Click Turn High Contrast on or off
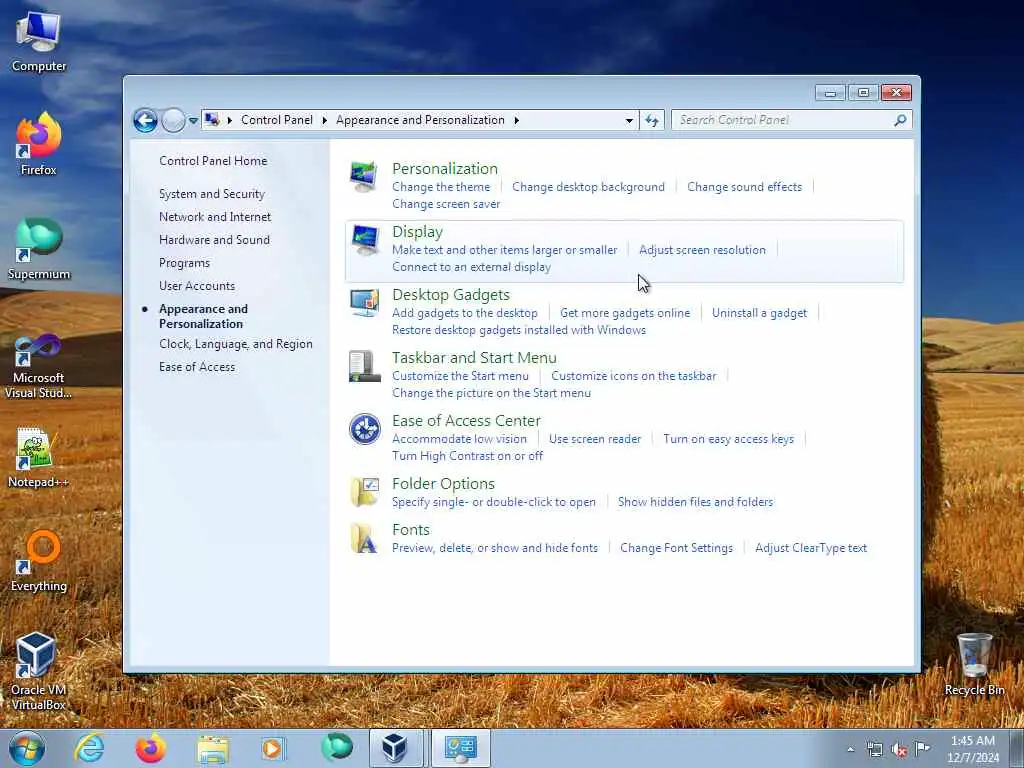The height and width of the screenshot is (768, 1024). click(468, 456)
